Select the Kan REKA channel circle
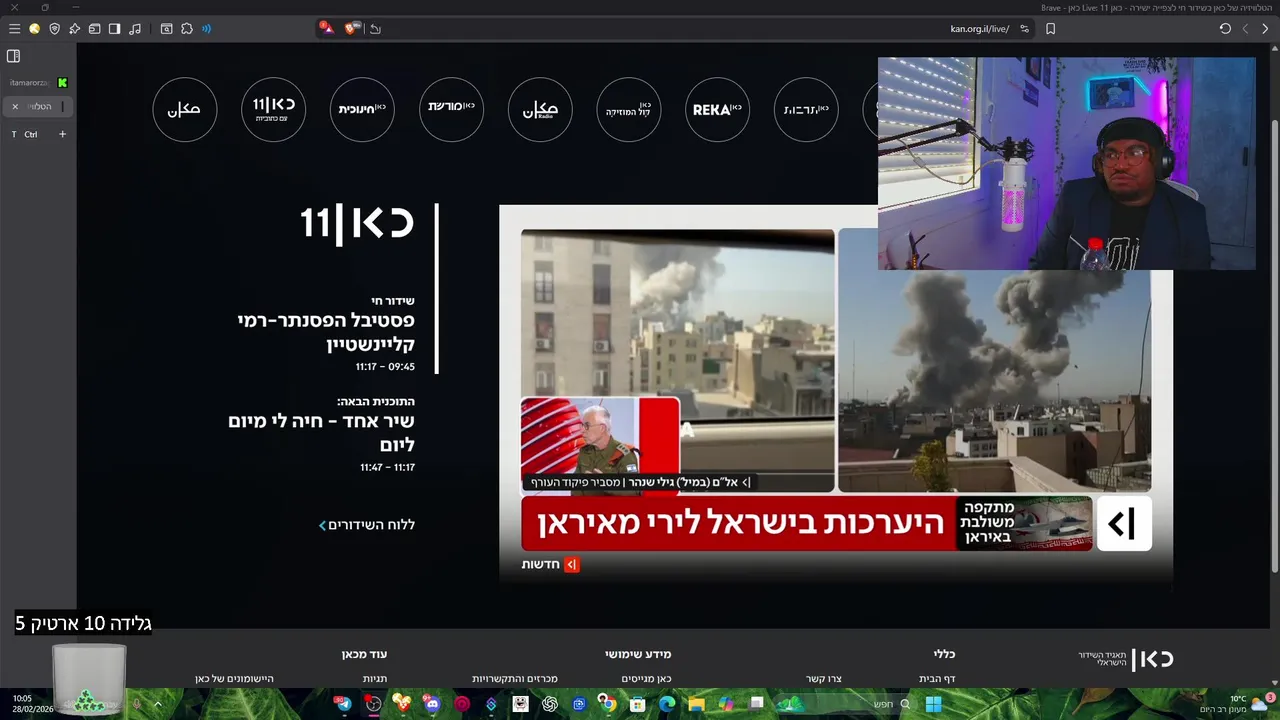 [x=718, y=109]
